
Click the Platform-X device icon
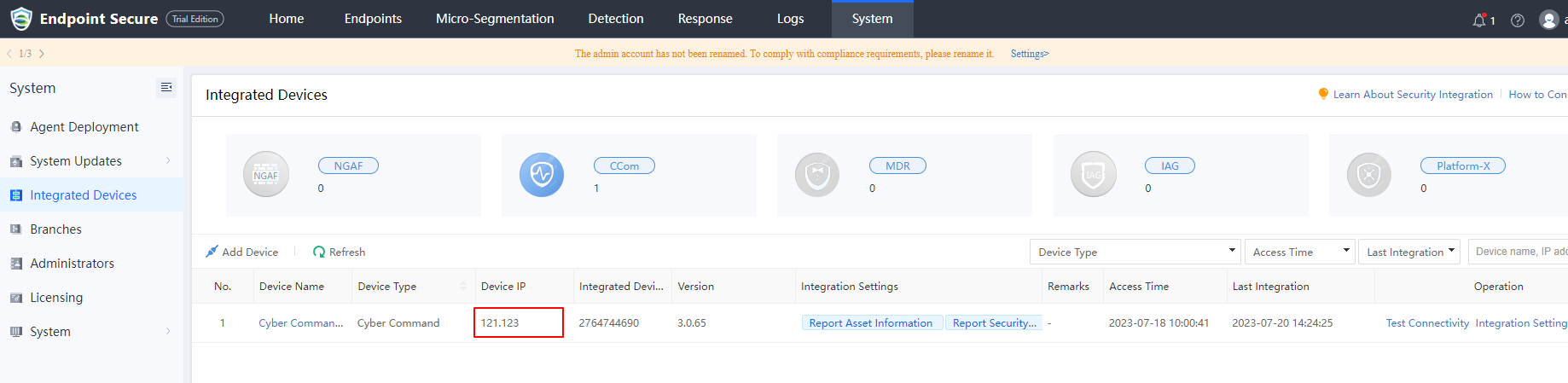tap(1368, 175)
